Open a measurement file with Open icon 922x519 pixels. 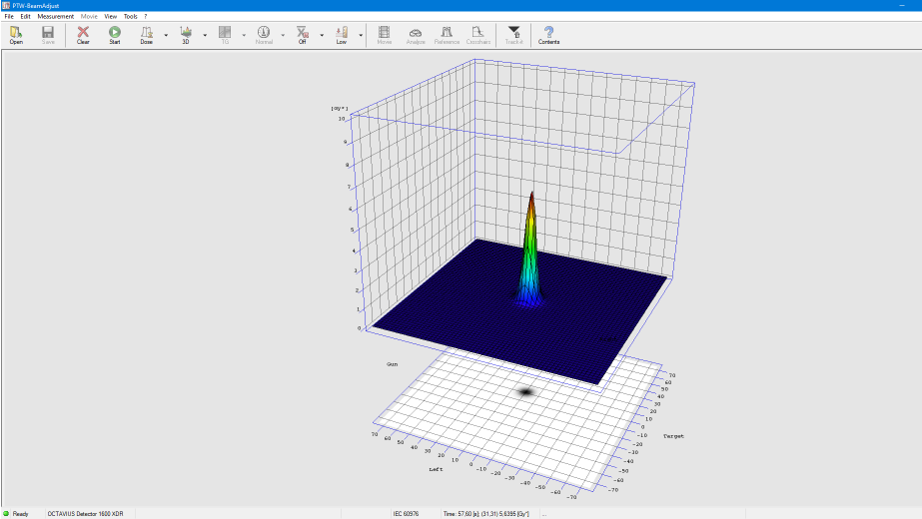click(16, 35)
